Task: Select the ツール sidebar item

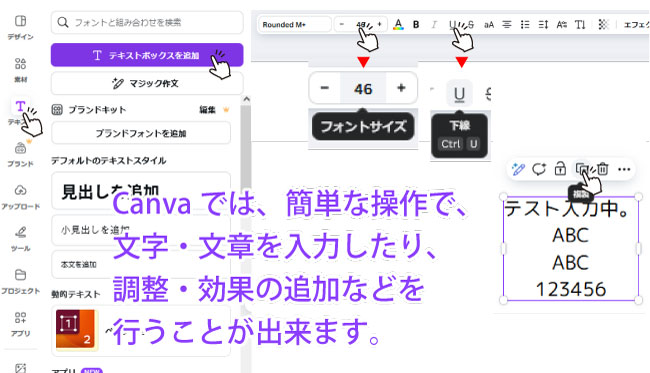Action: 20,239
